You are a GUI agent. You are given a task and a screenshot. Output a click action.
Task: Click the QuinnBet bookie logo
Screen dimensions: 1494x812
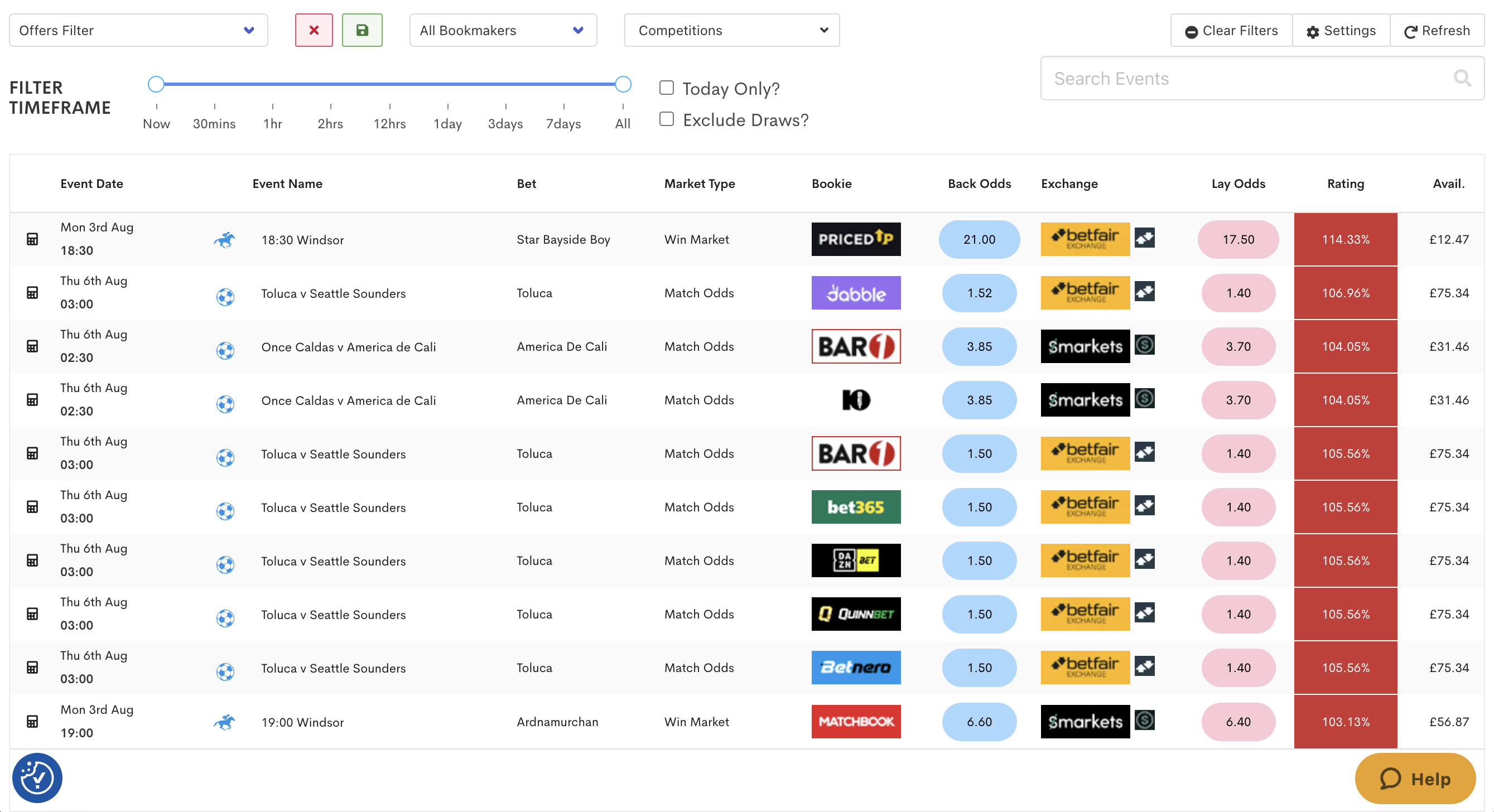coord(855,615)
